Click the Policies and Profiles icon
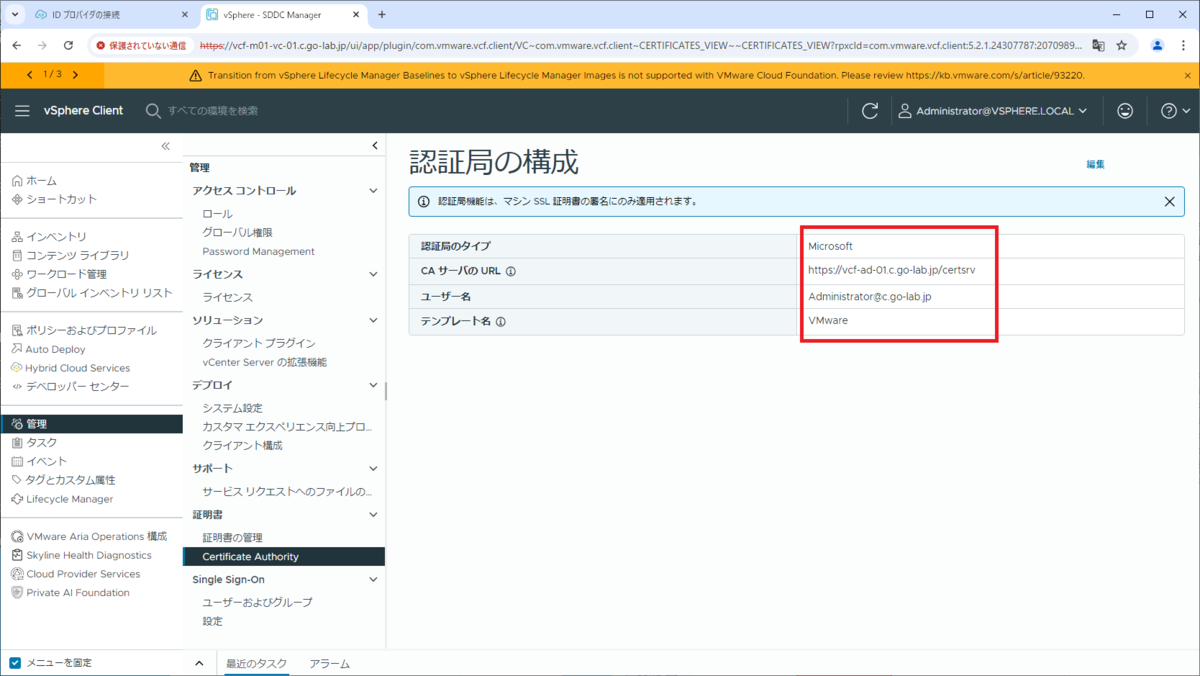1200x676 pixels. (x=17, y=331)
